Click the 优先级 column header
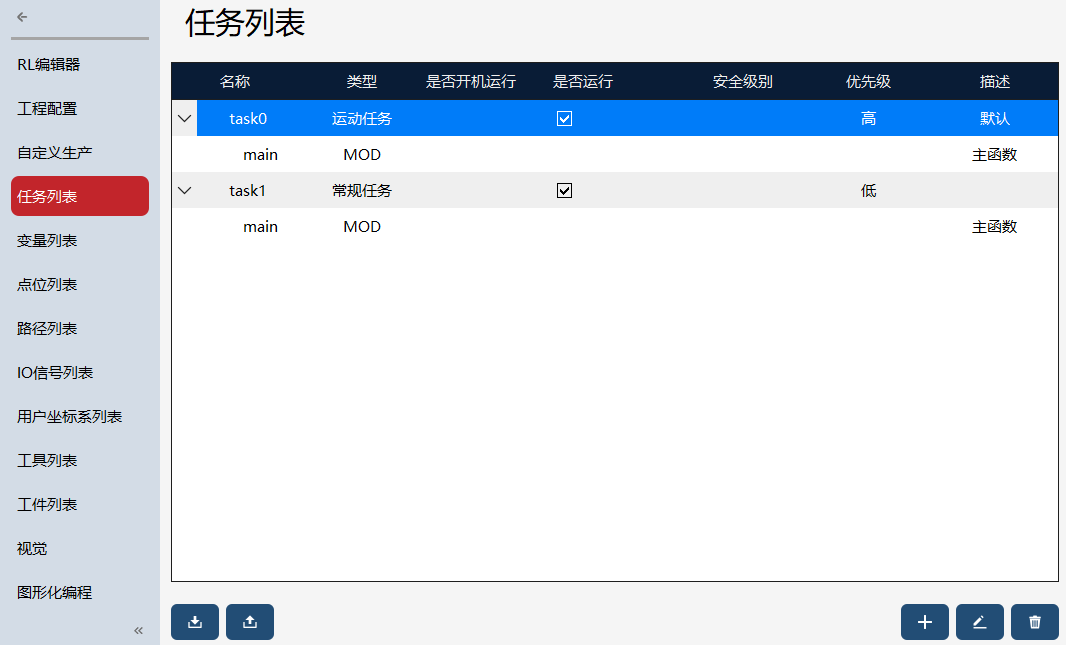Viewport: 1066px width, 645px height. pos(868,82)
